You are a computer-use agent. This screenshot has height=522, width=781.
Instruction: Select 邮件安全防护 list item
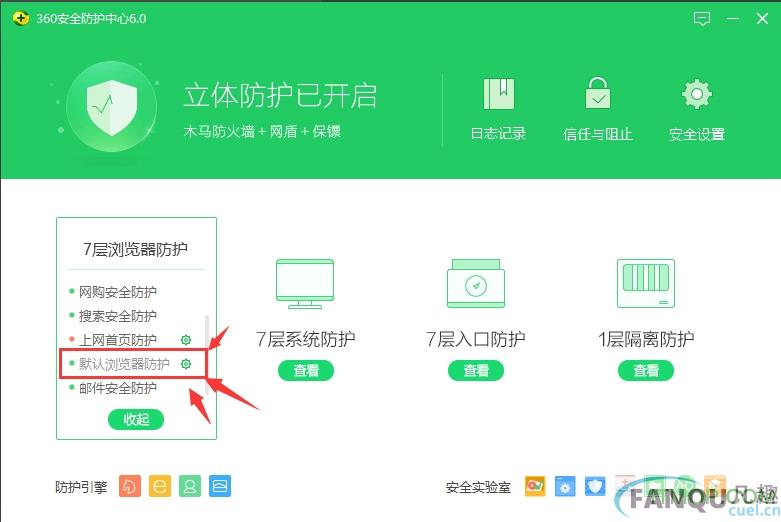tap(118, 388)
